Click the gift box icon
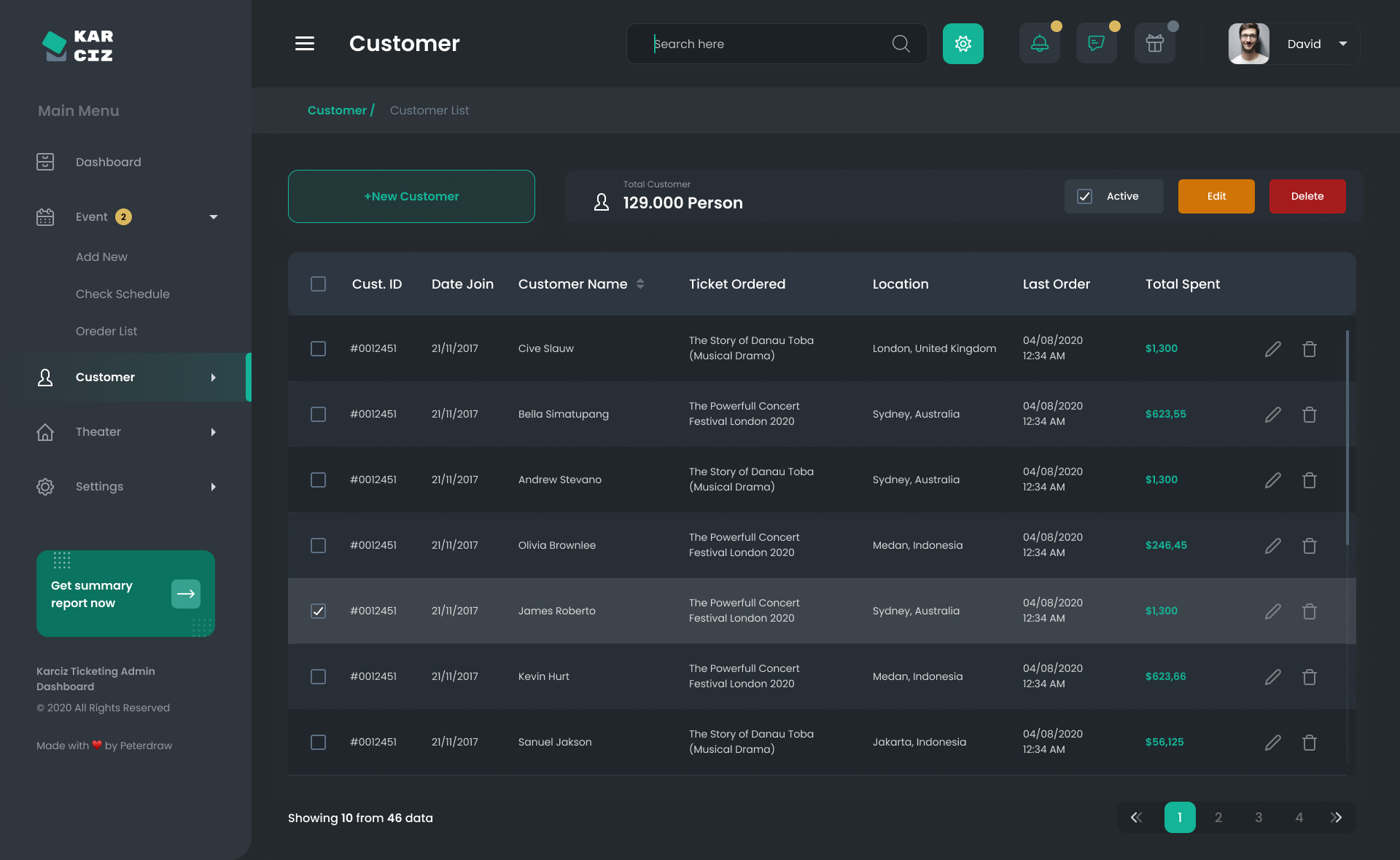1400x860 pixels. [1154, 44]
